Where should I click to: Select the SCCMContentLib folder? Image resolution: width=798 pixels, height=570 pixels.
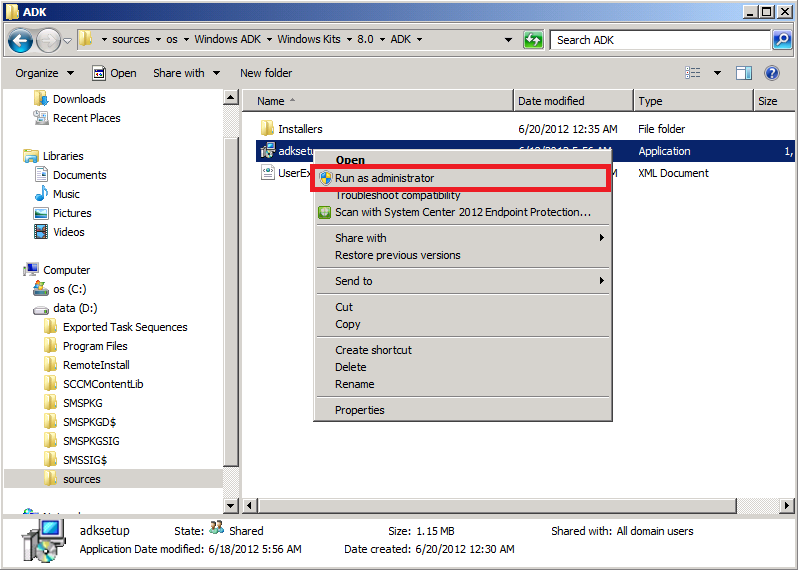pos(93,384)
